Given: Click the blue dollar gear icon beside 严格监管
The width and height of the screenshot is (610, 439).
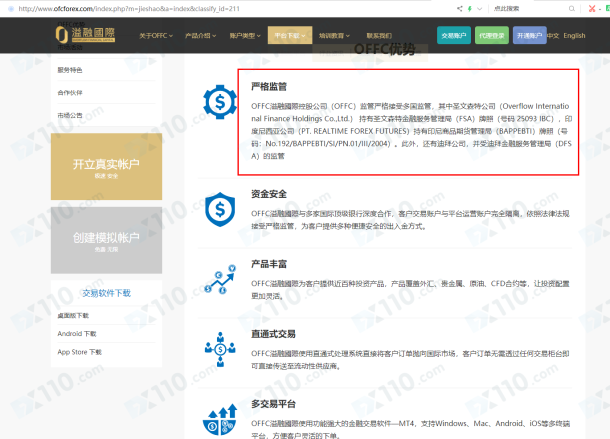Looking at the screenshot, I should pyautogui.click(x=220, y=102).
